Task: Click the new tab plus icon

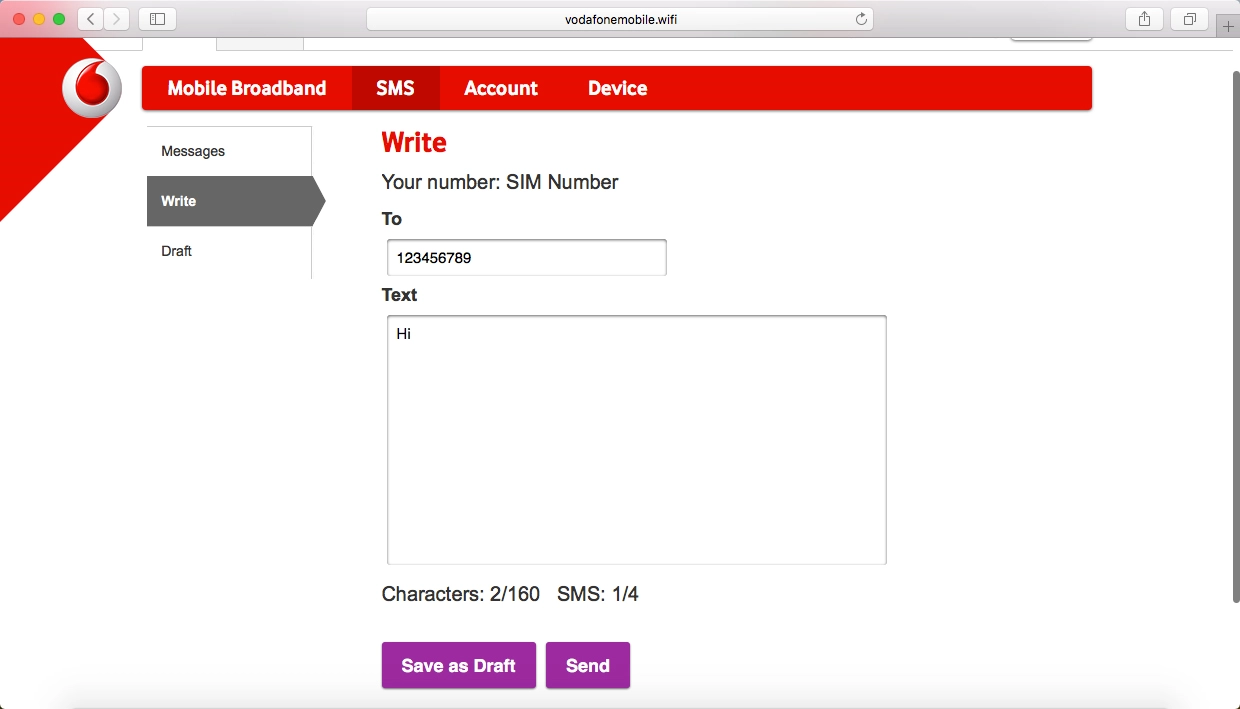Action: click(x=1227, y=24)
